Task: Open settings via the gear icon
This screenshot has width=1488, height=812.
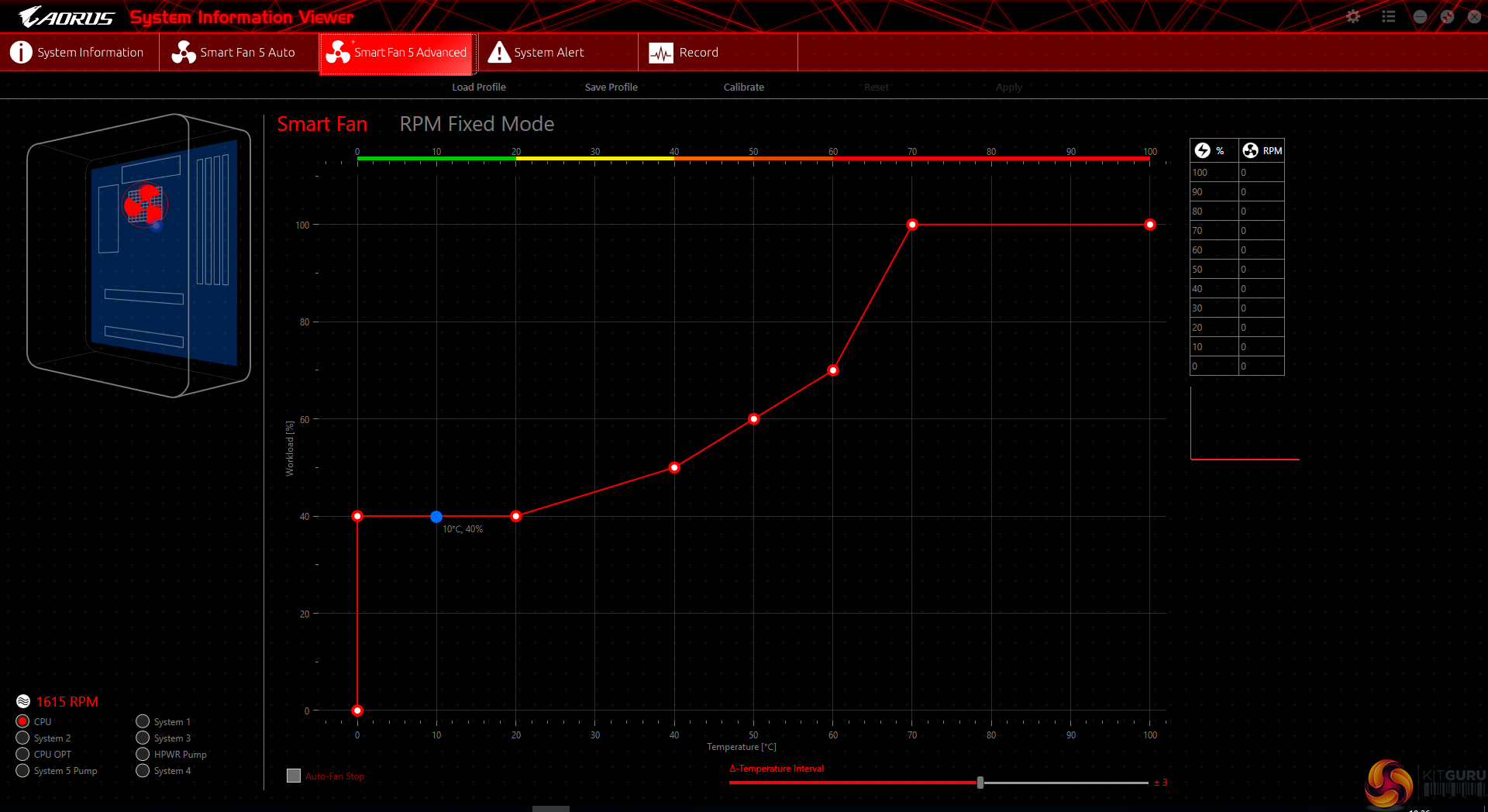Action: tap(1353, 16)
